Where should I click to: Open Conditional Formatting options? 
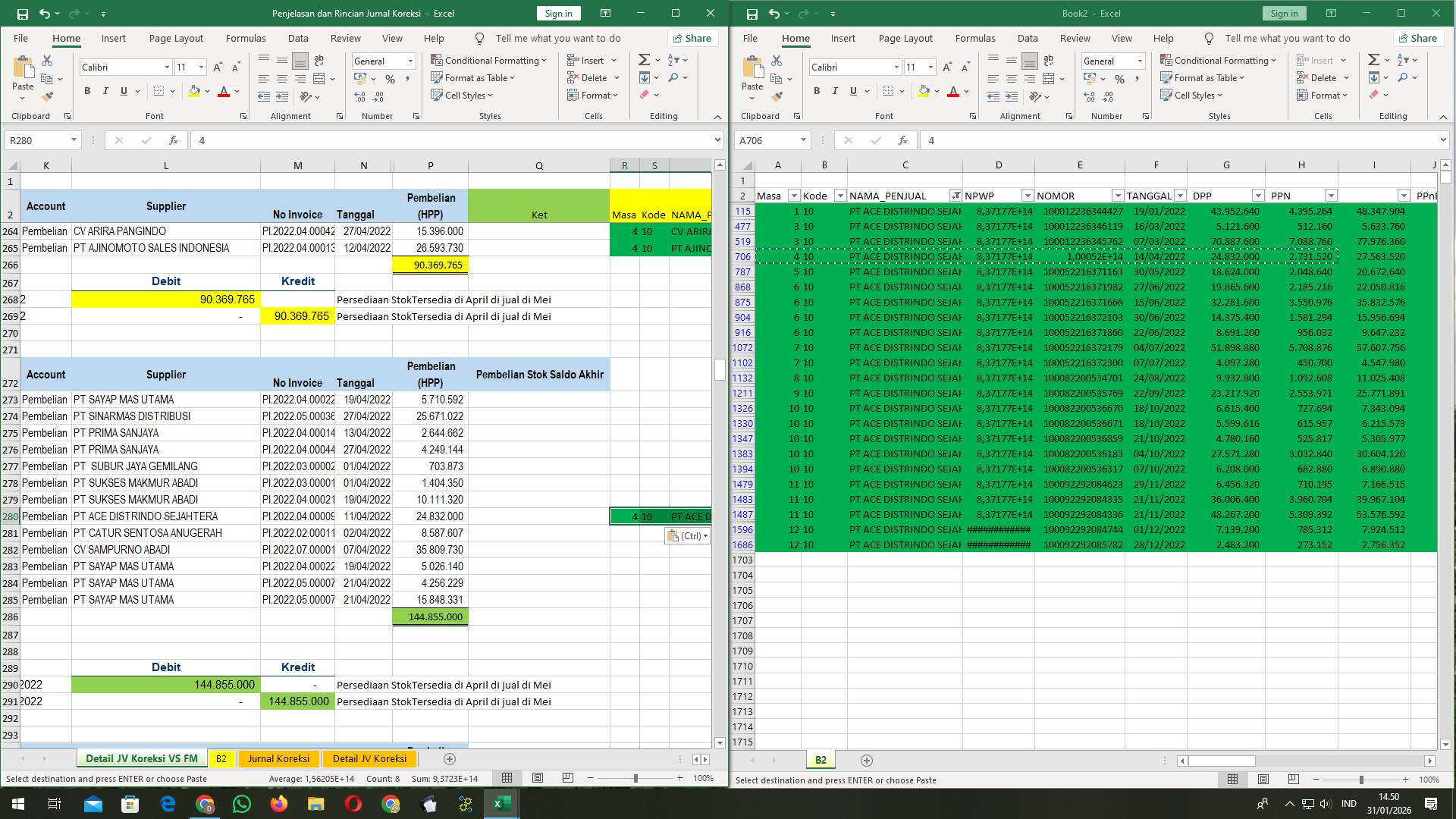488,60
